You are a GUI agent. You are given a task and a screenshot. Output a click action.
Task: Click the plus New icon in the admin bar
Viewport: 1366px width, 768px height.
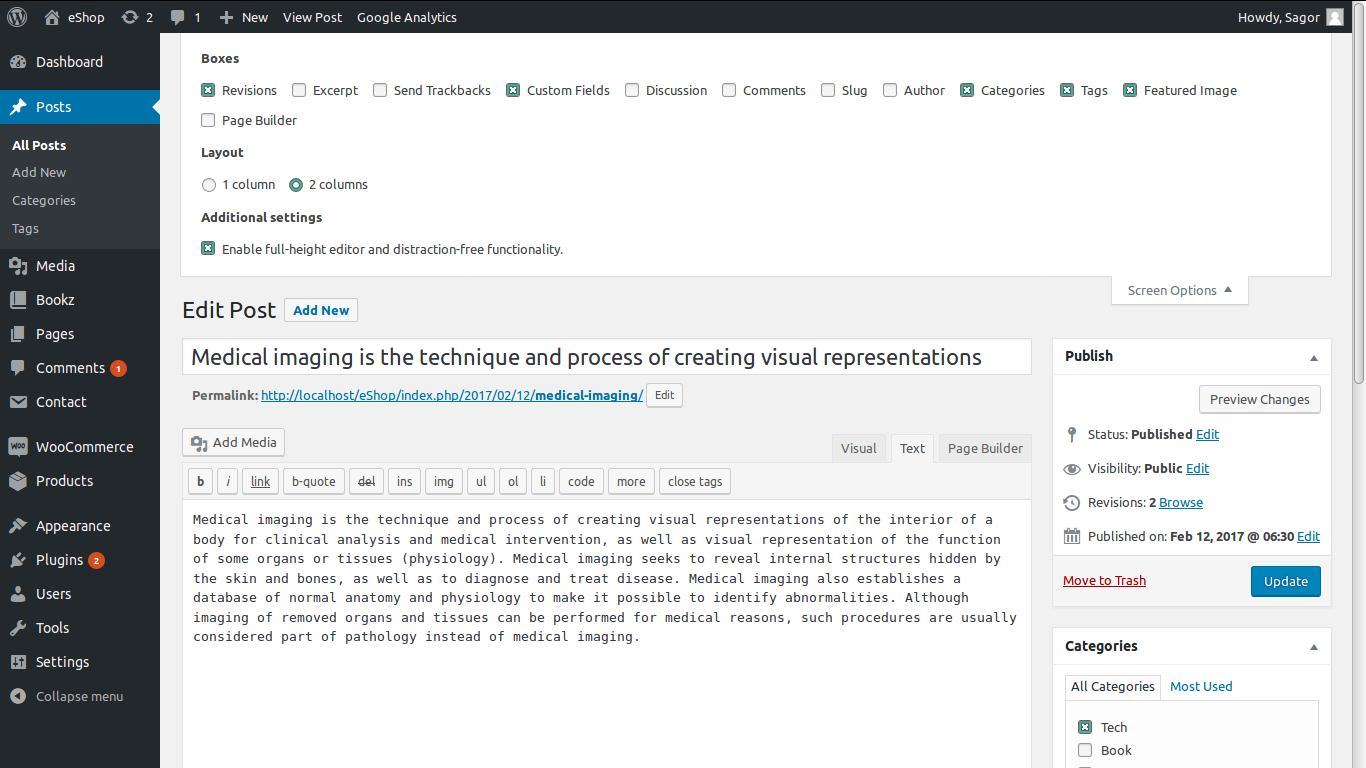point(226,17)
